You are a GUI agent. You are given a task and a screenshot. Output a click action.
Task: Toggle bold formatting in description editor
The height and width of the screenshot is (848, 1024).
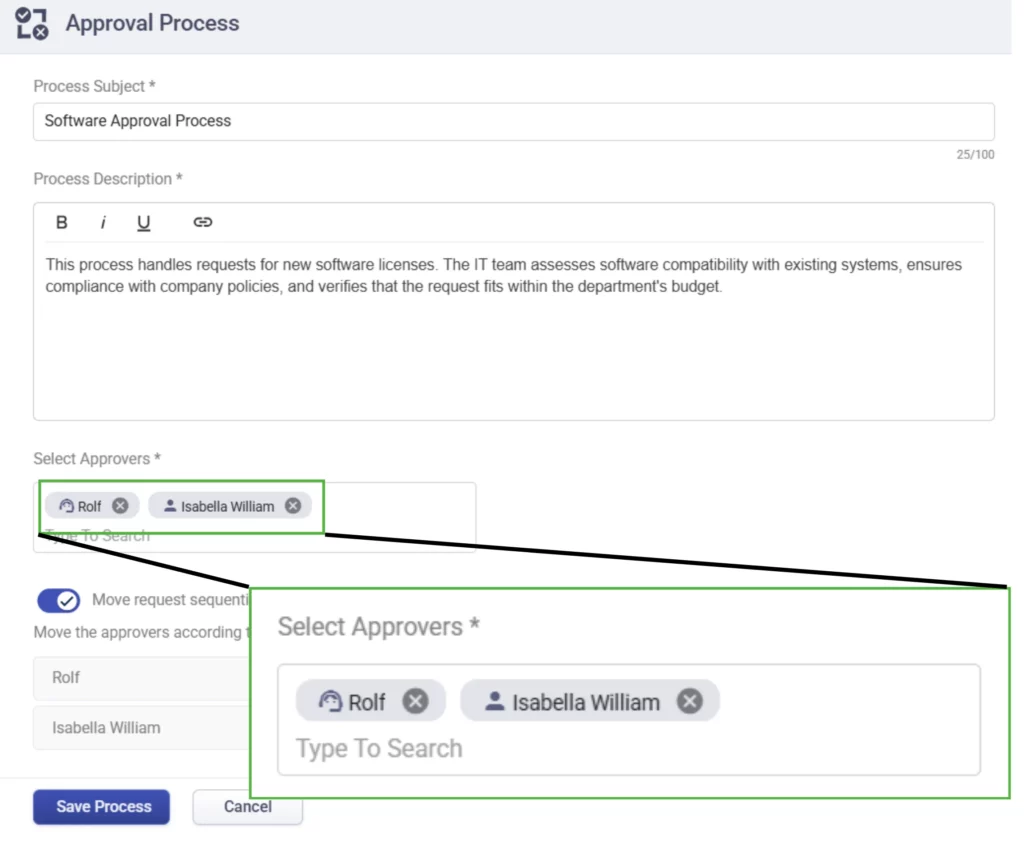point(62,222)
